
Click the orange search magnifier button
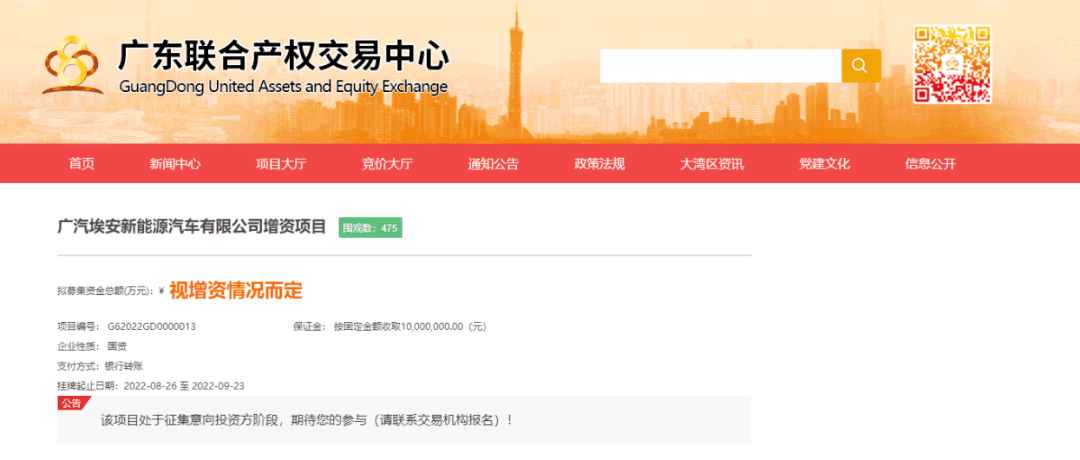tap(861, 66)
